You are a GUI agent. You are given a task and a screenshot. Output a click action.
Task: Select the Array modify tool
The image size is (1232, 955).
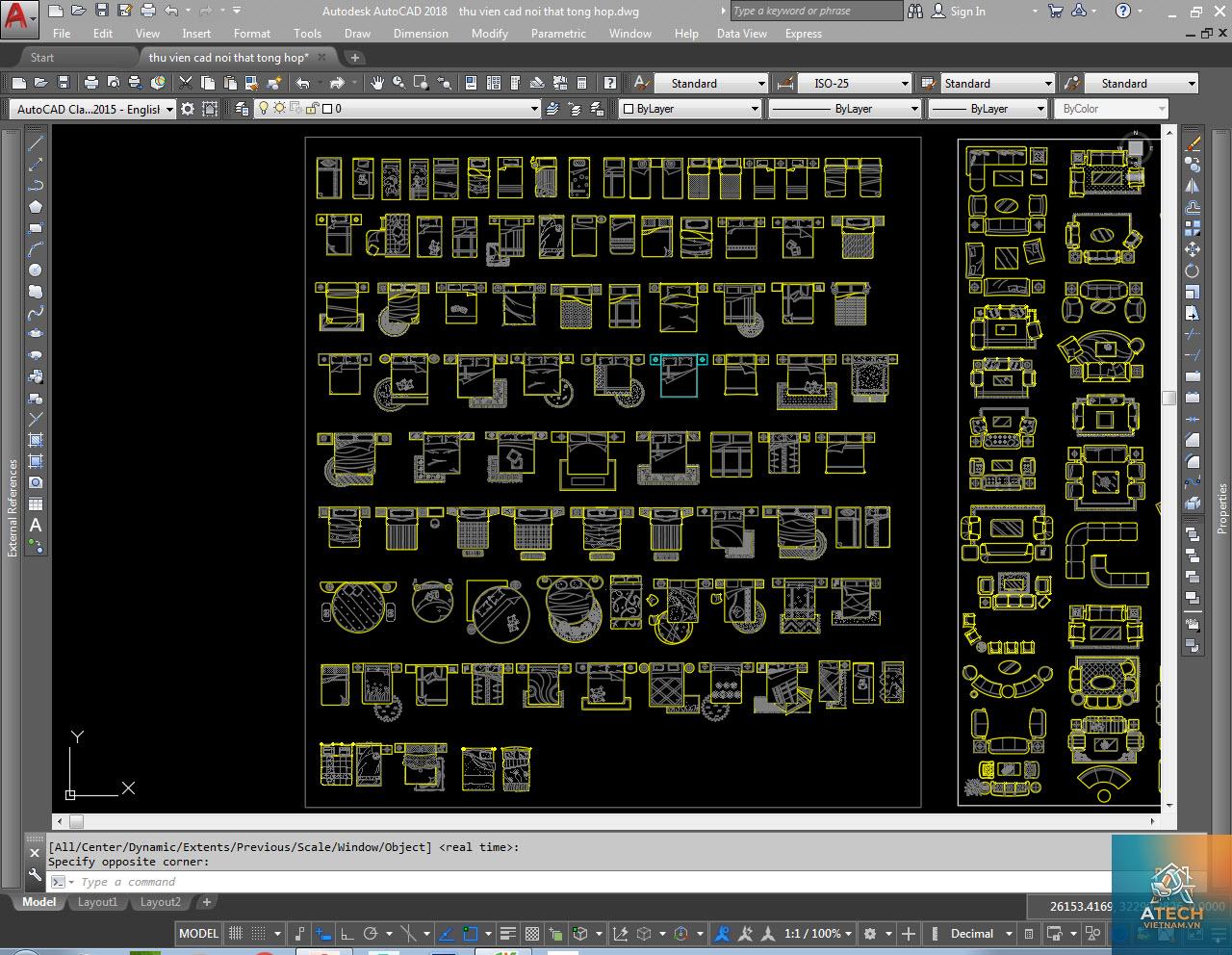point(1193,228)
